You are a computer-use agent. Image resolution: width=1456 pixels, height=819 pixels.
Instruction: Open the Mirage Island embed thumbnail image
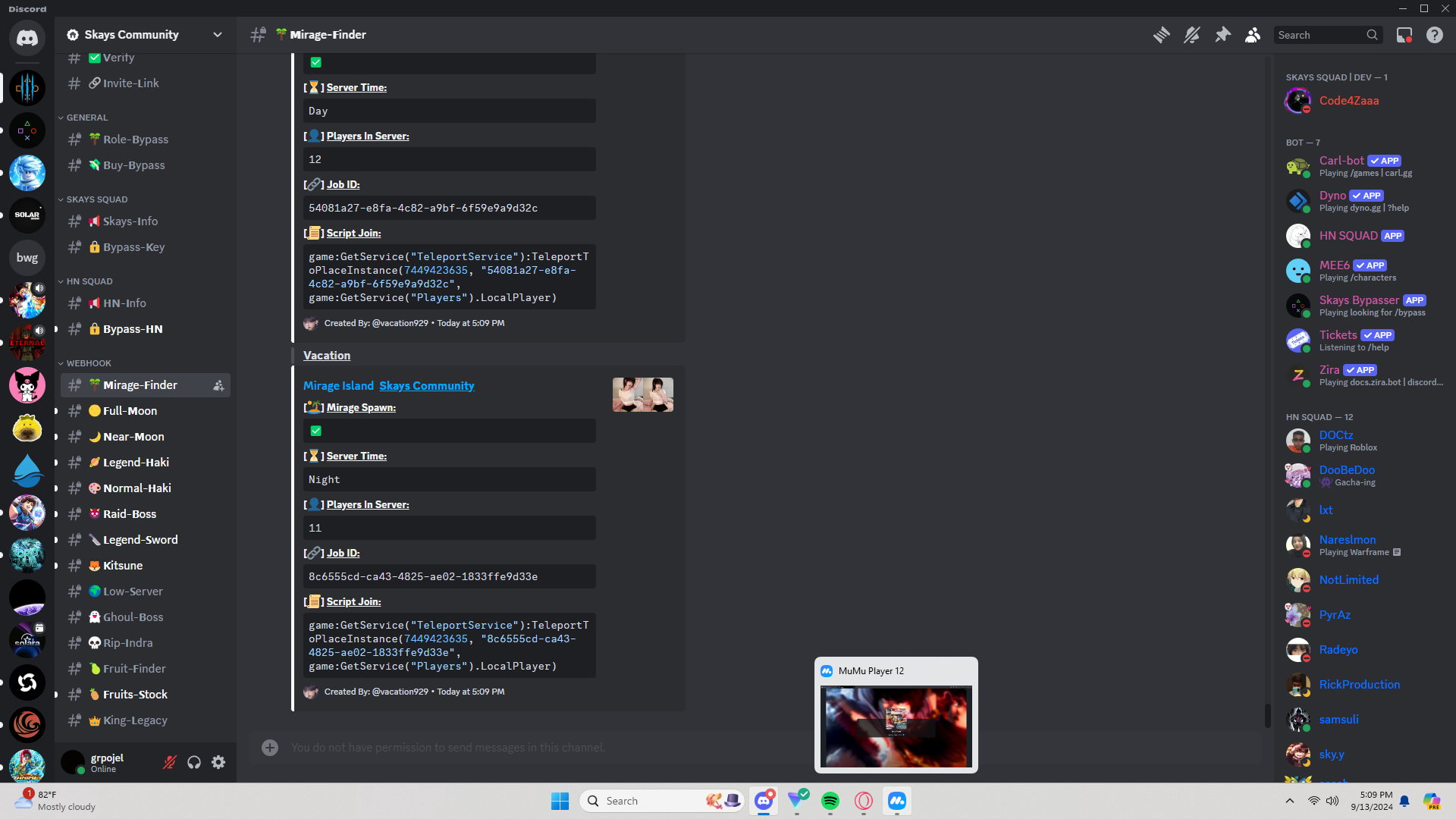coord(643,395)
